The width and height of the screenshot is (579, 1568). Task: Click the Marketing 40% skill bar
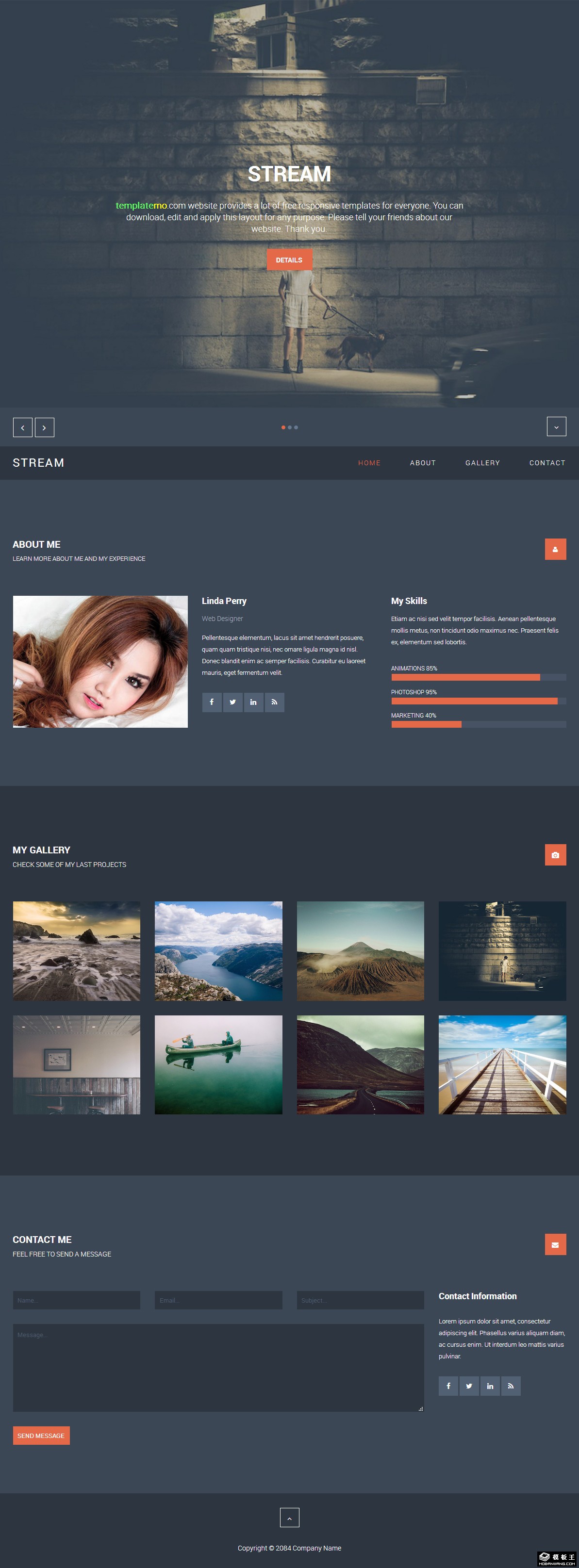479,724
